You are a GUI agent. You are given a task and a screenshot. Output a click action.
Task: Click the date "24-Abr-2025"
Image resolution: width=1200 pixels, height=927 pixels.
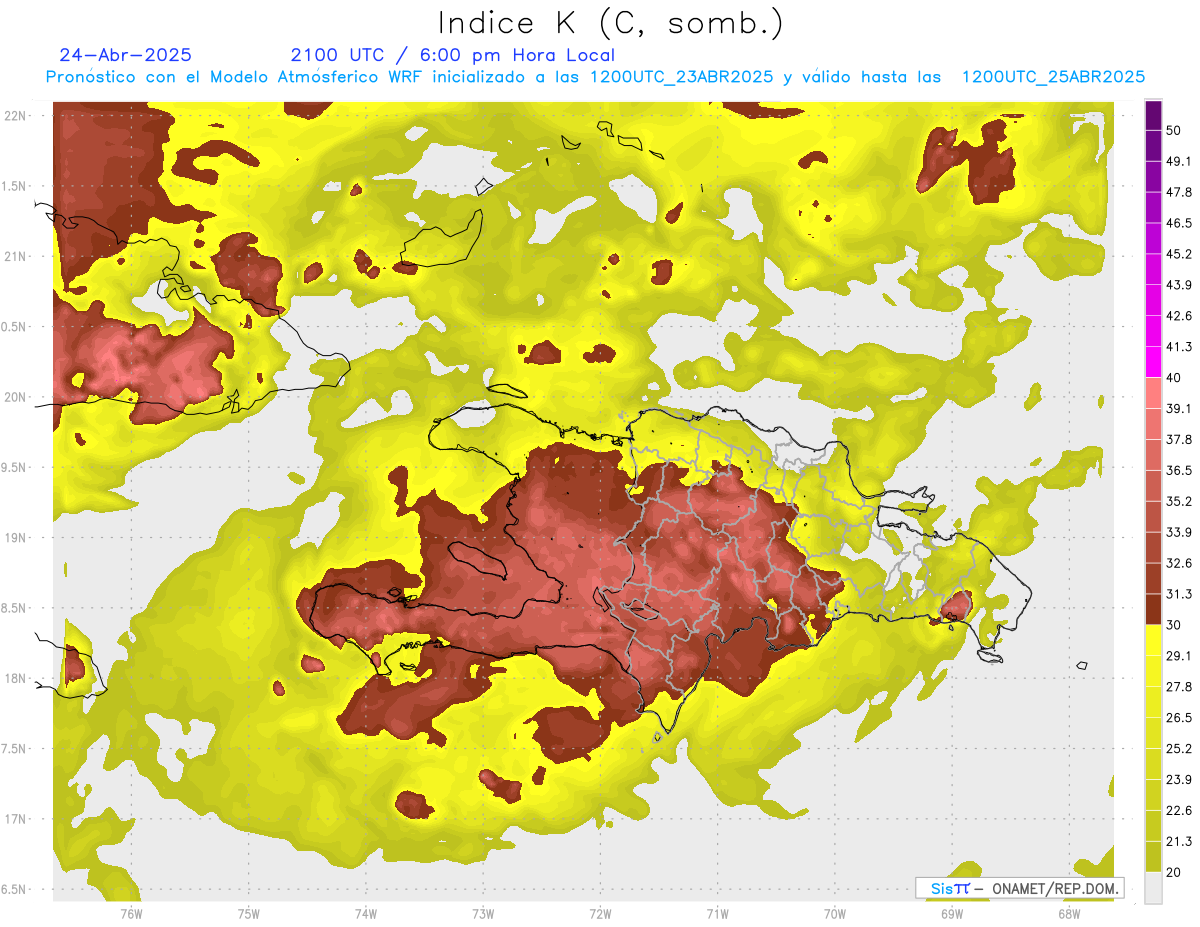(126, 55)
